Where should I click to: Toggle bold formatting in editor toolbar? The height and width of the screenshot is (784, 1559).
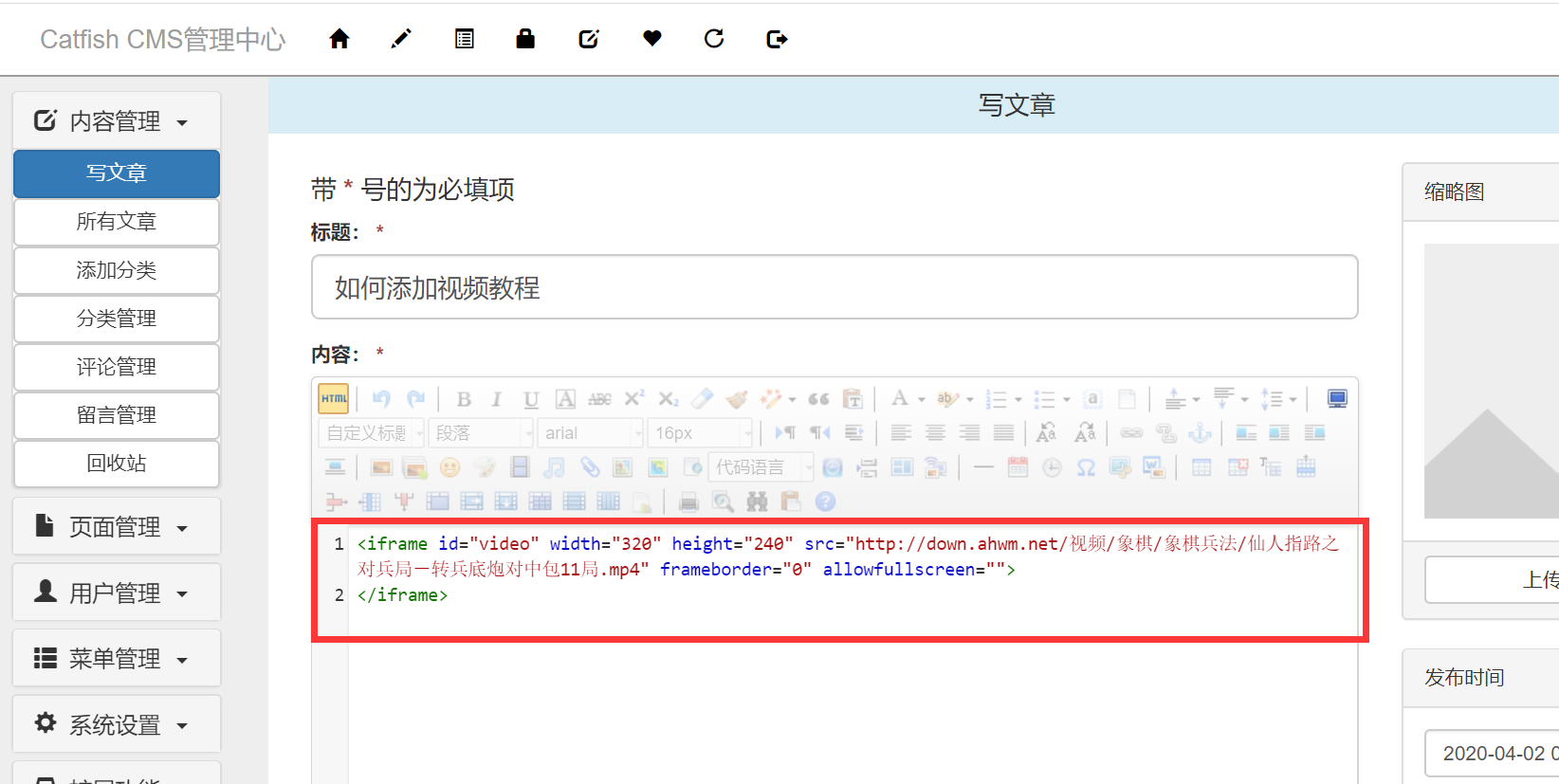pos(464,399)
